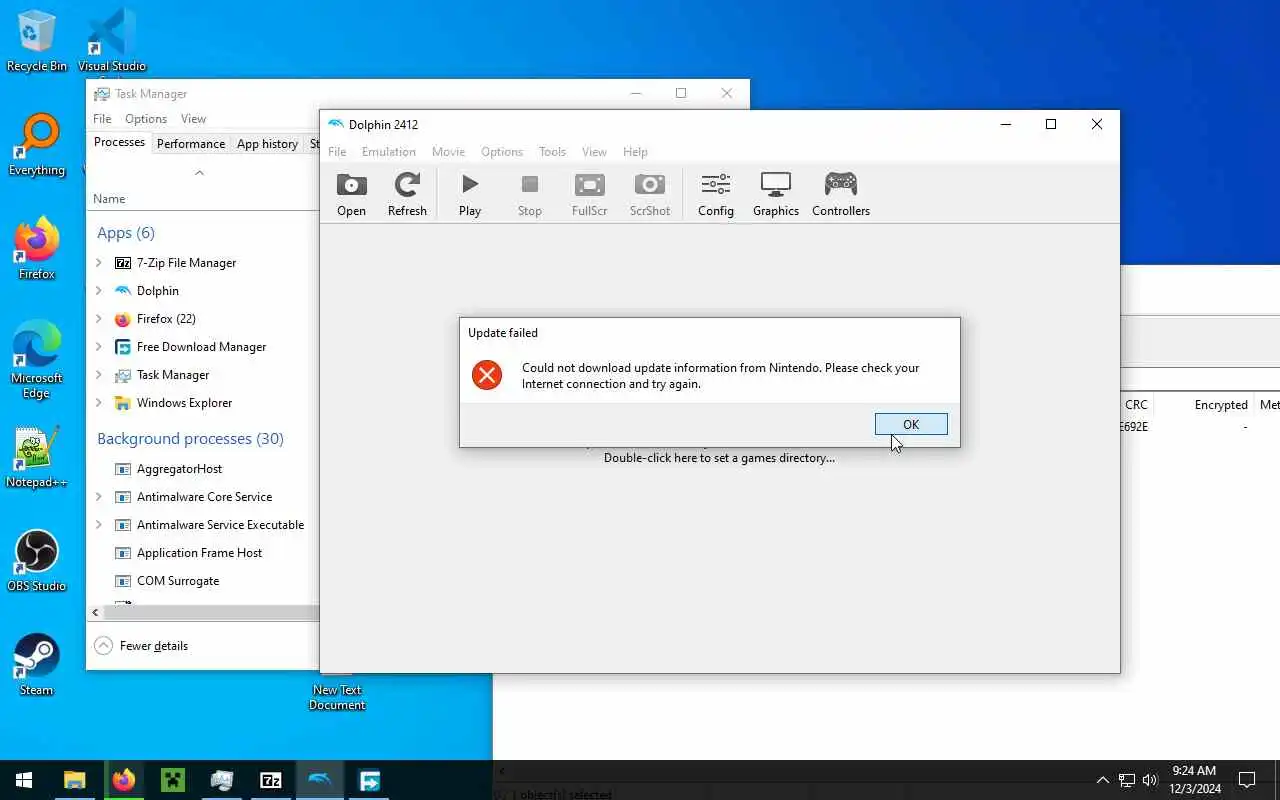Expand the Windows Explorer process row
The width and height of the screenshot is (1280, 800).
[98, 403]
